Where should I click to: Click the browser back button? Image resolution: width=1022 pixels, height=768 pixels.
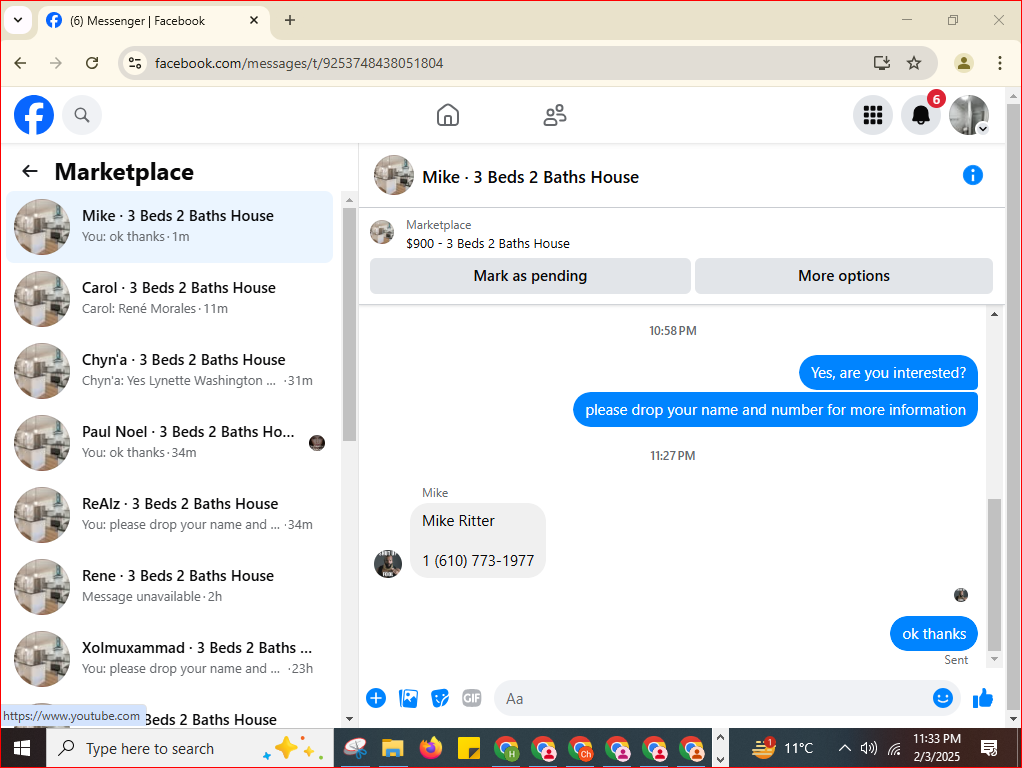20,63
